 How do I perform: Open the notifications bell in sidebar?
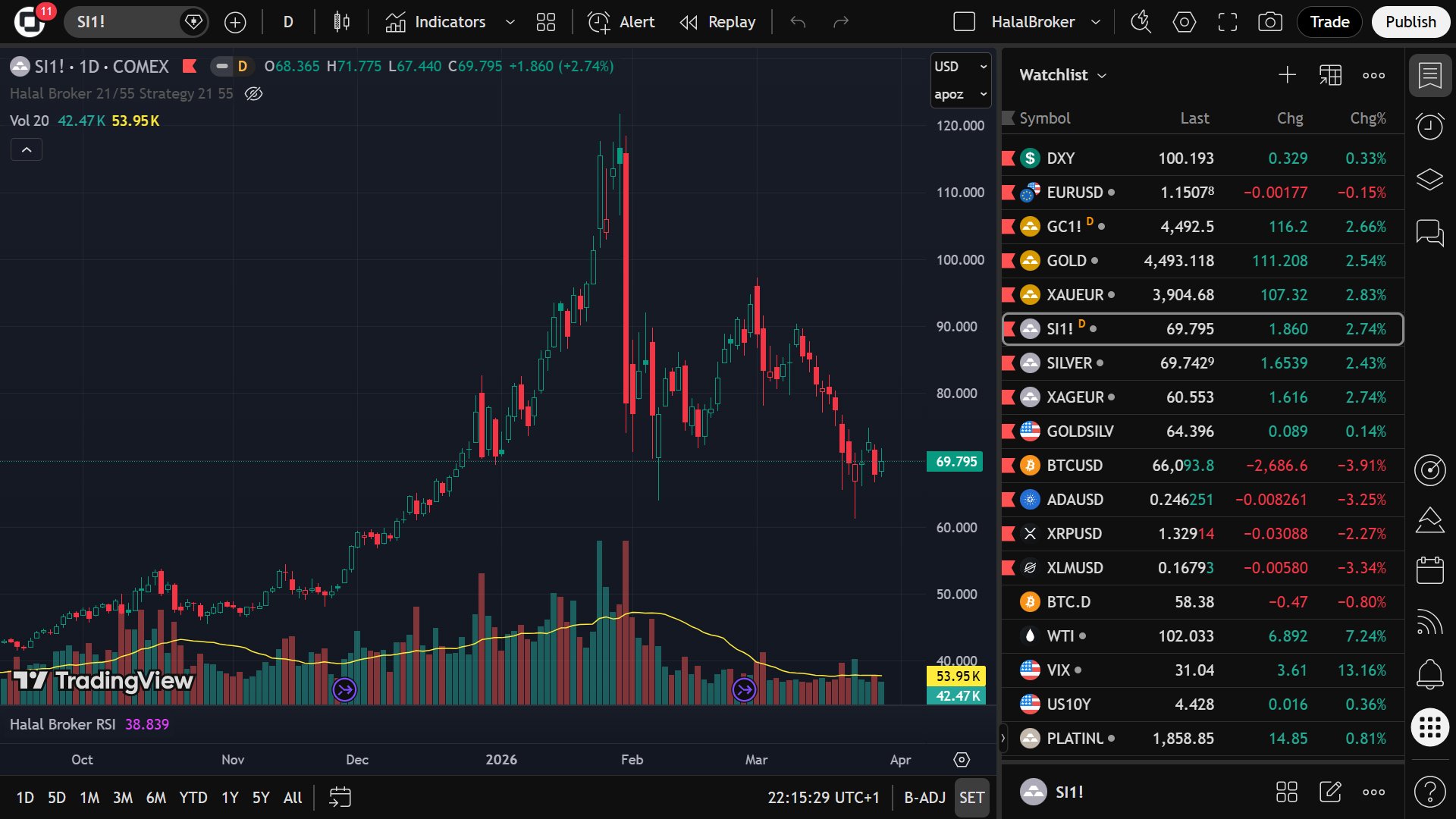coord(1429,673)
